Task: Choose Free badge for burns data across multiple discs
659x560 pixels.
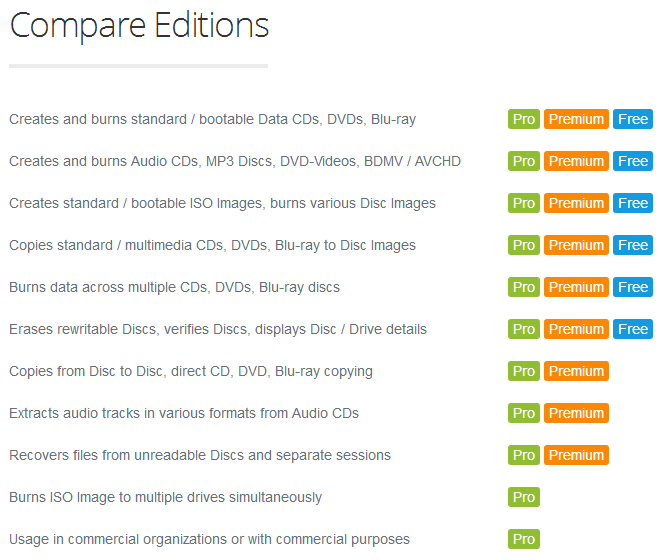Action: (633, 287)
